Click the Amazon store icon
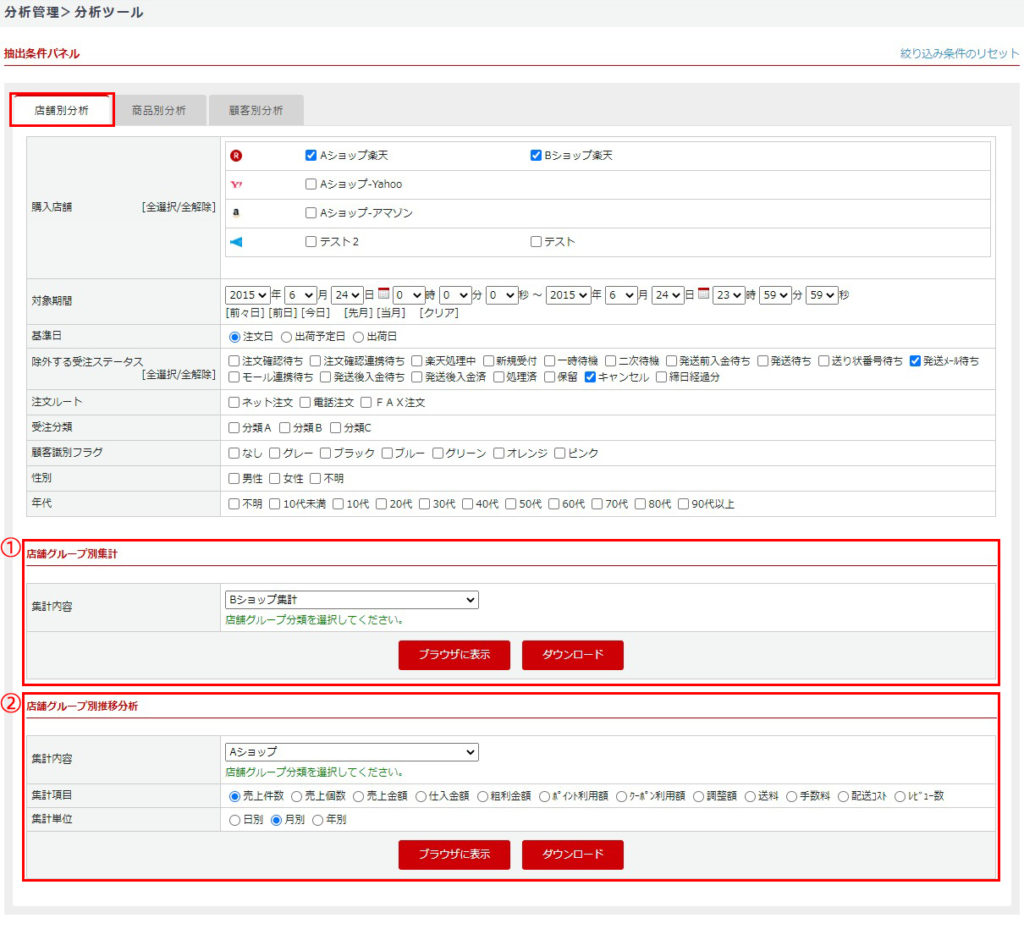This screenshot has height=929, width=1024. tap(236, 213)
